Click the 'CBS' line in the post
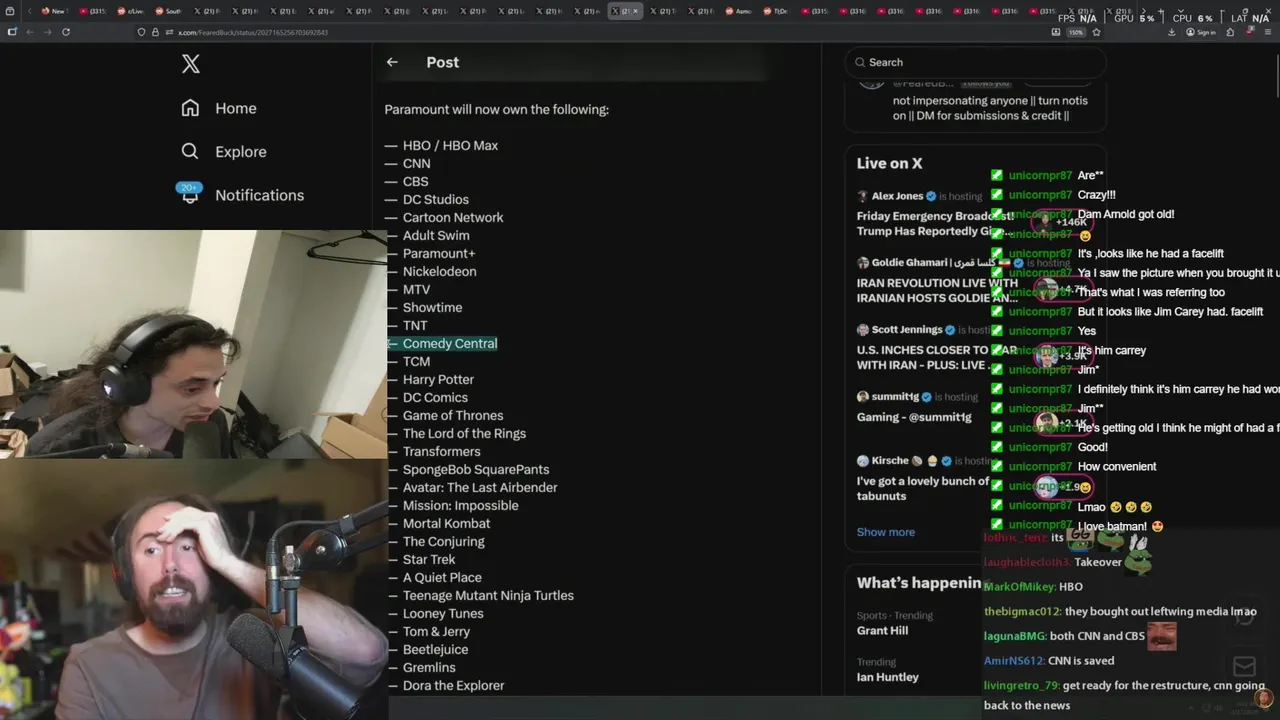Screen dimensions: 1280x720 click(x=415, y=181)
